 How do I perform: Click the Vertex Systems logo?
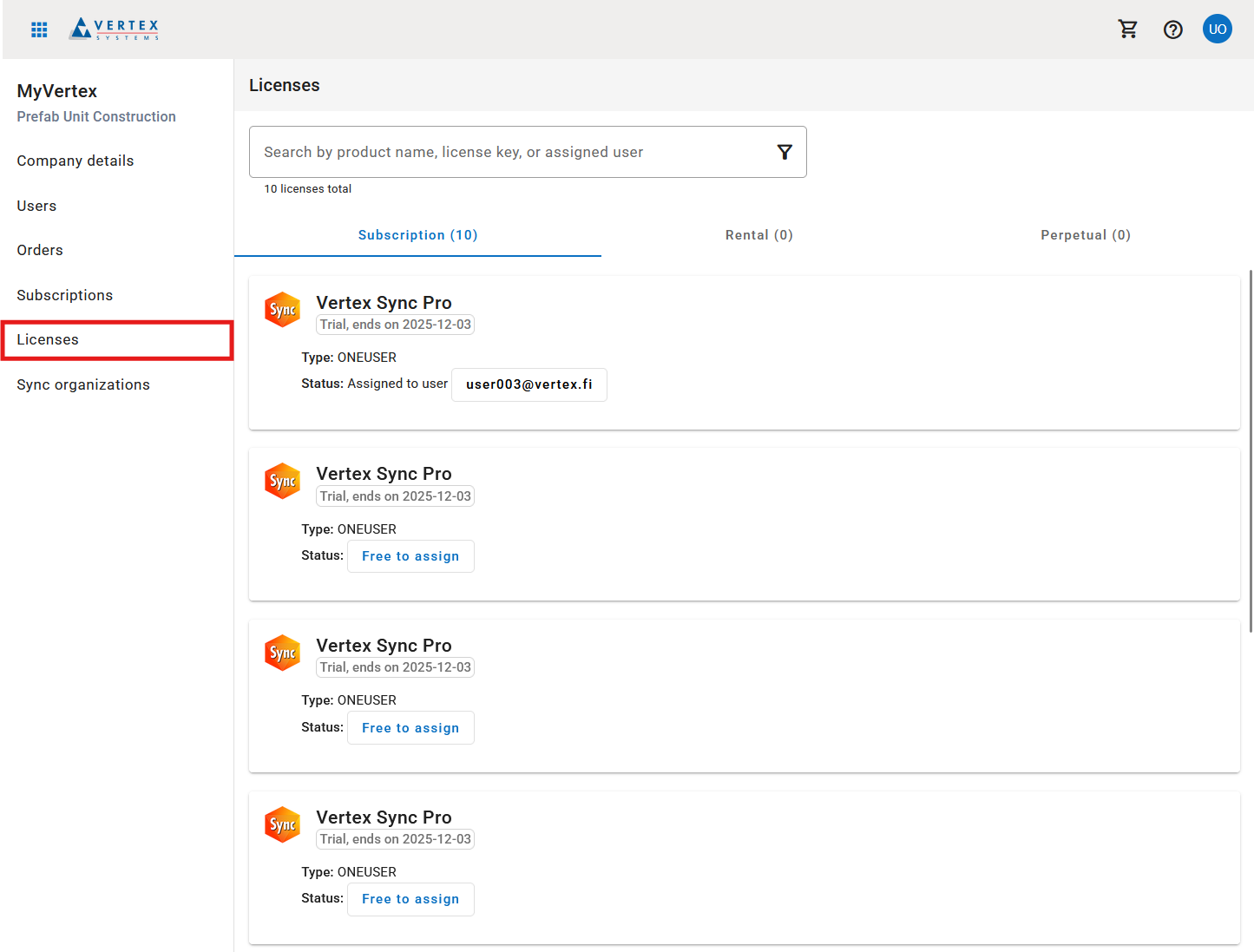pyautogui.click(x=115, y=30)
